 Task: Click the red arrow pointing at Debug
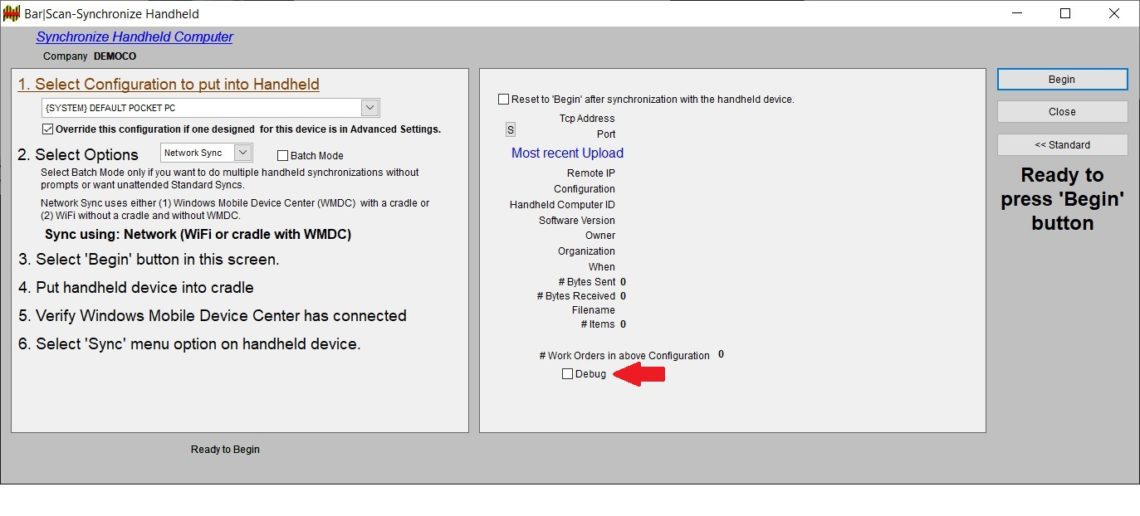[638, 374]
